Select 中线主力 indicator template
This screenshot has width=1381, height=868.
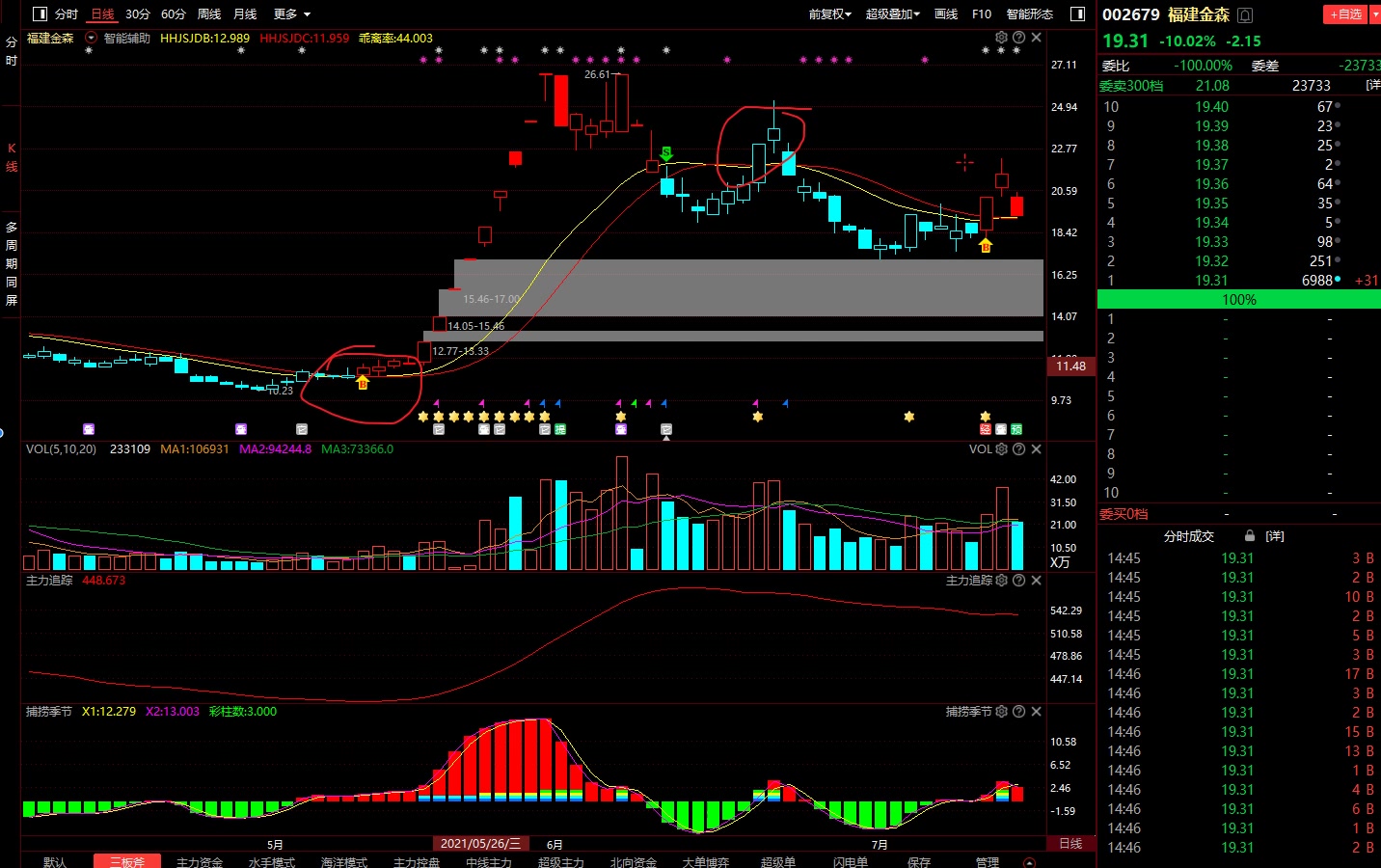489,862
